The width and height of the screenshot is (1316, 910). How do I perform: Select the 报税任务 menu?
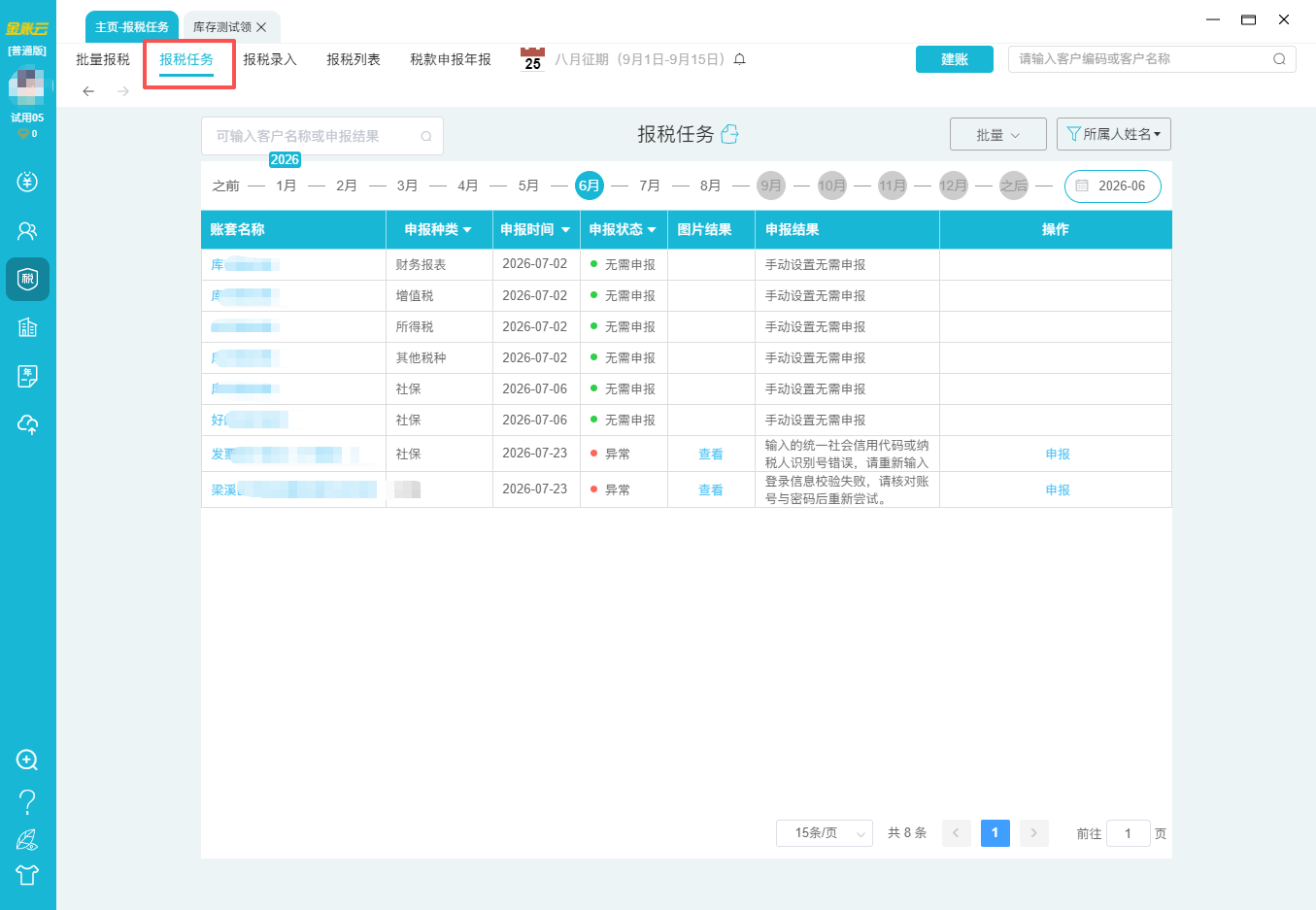point(186,59)
